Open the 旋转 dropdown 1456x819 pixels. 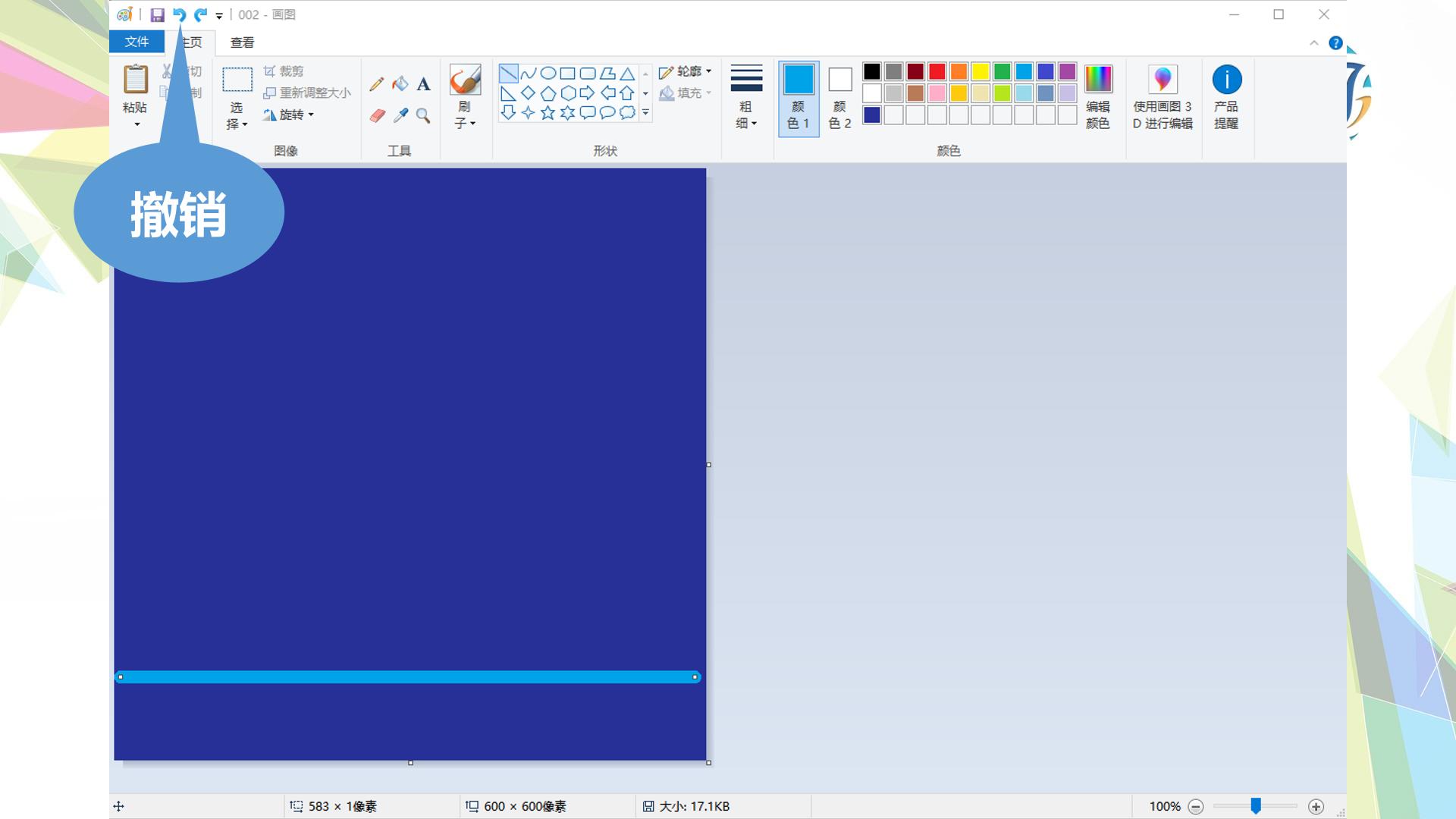tap(288, 115)
